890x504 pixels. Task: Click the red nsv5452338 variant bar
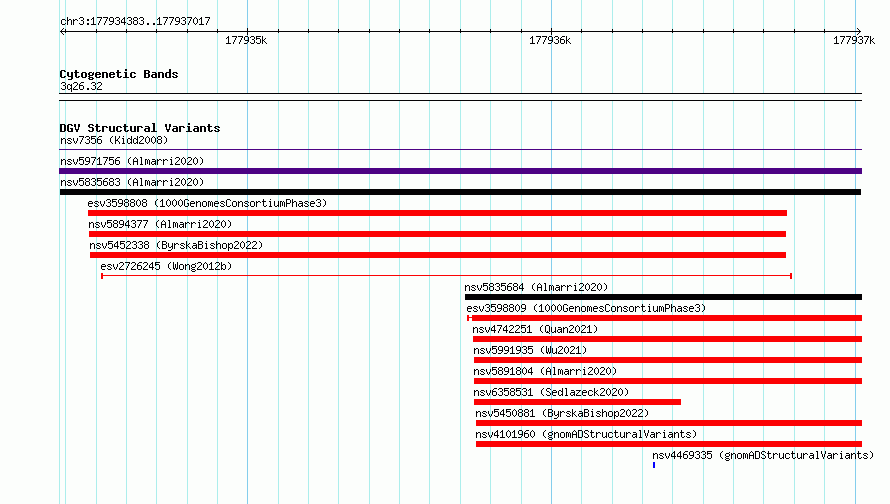(438, 255)
